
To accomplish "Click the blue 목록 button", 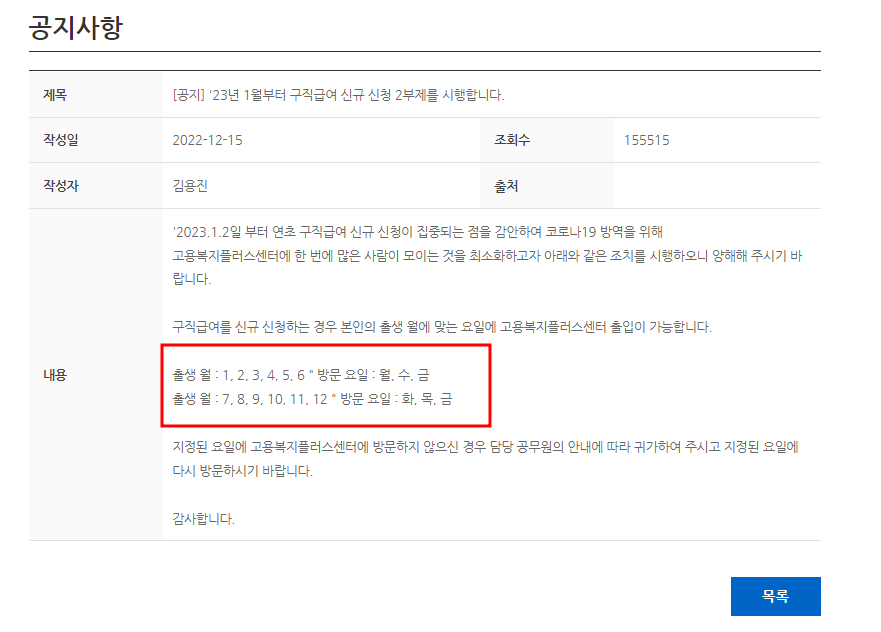I will tap(775, 596).
